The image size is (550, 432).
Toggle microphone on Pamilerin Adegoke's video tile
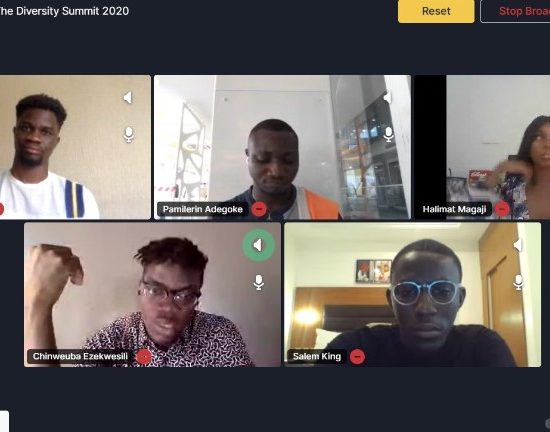pos(388,135)
